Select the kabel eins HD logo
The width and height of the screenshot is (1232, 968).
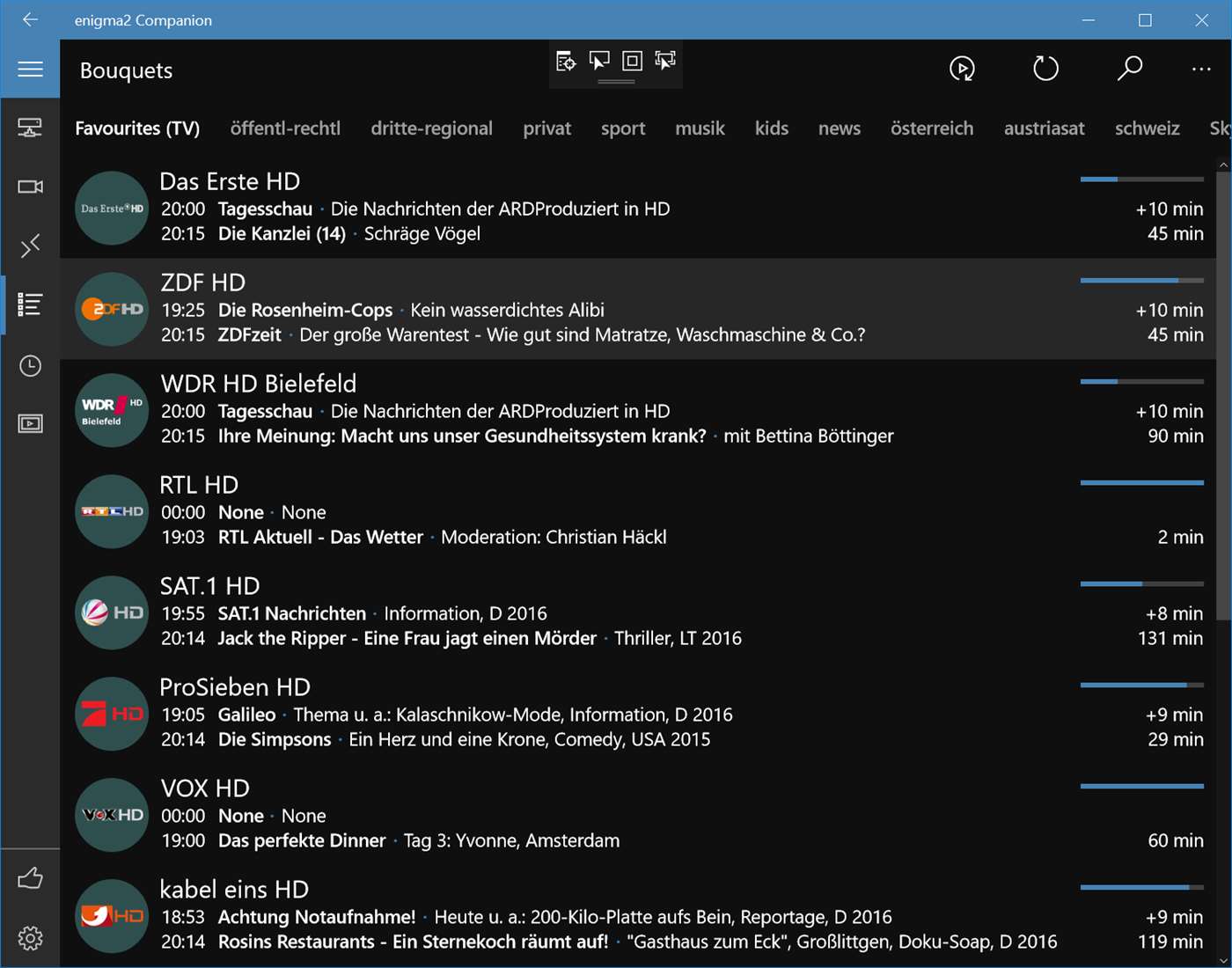coord(112,916)
